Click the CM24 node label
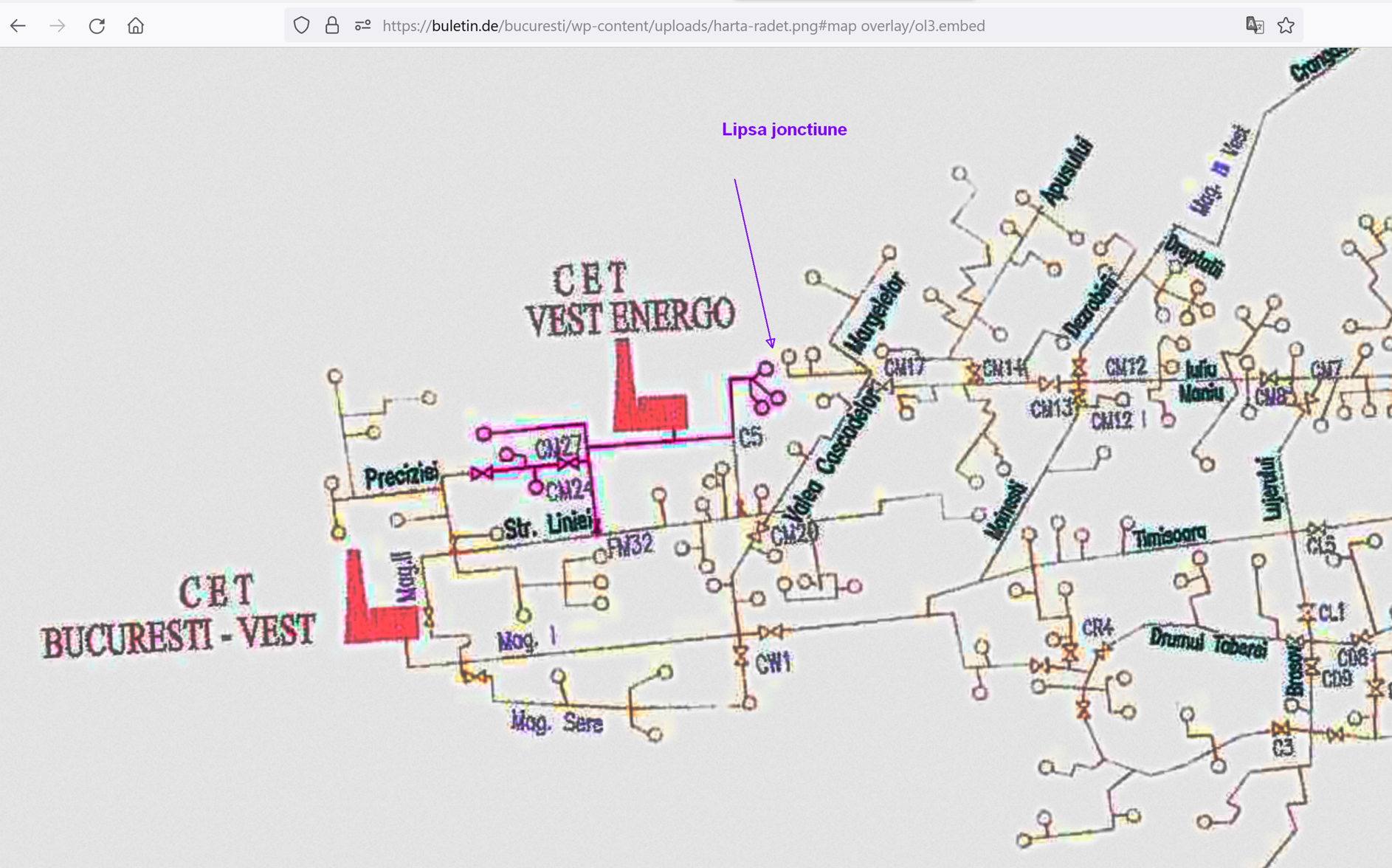Screen dimensions: 1392x868 (570, 489)
